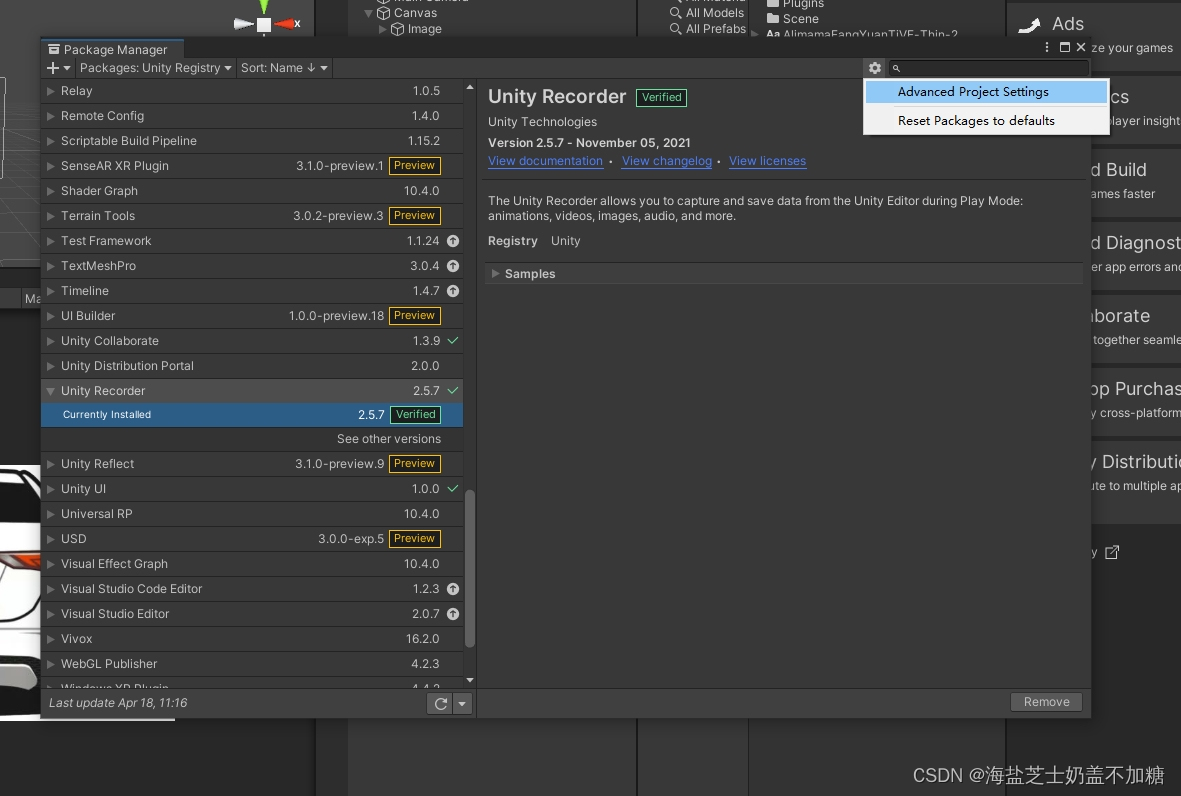Collapse the Unity Recorder package entry
Screen dimensions: 1181x796
[50, 390]
